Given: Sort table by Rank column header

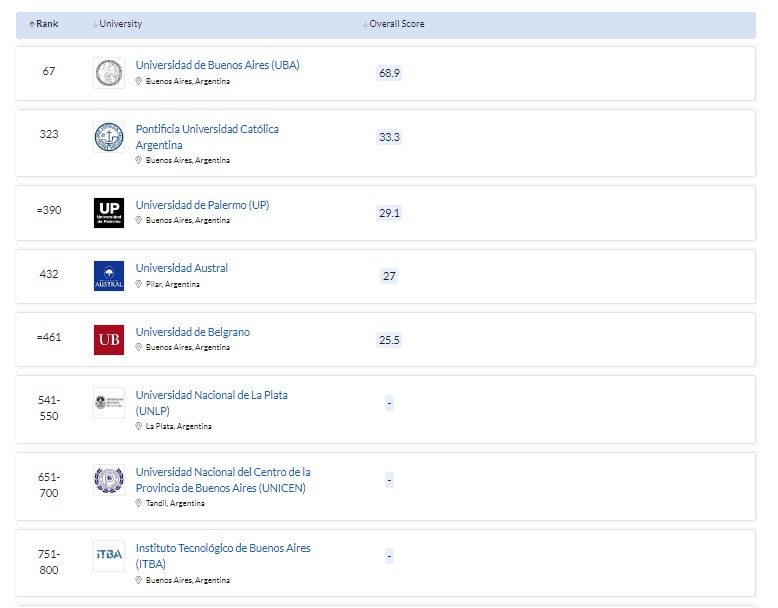Looking at the screenshot, I should (43, 24).
